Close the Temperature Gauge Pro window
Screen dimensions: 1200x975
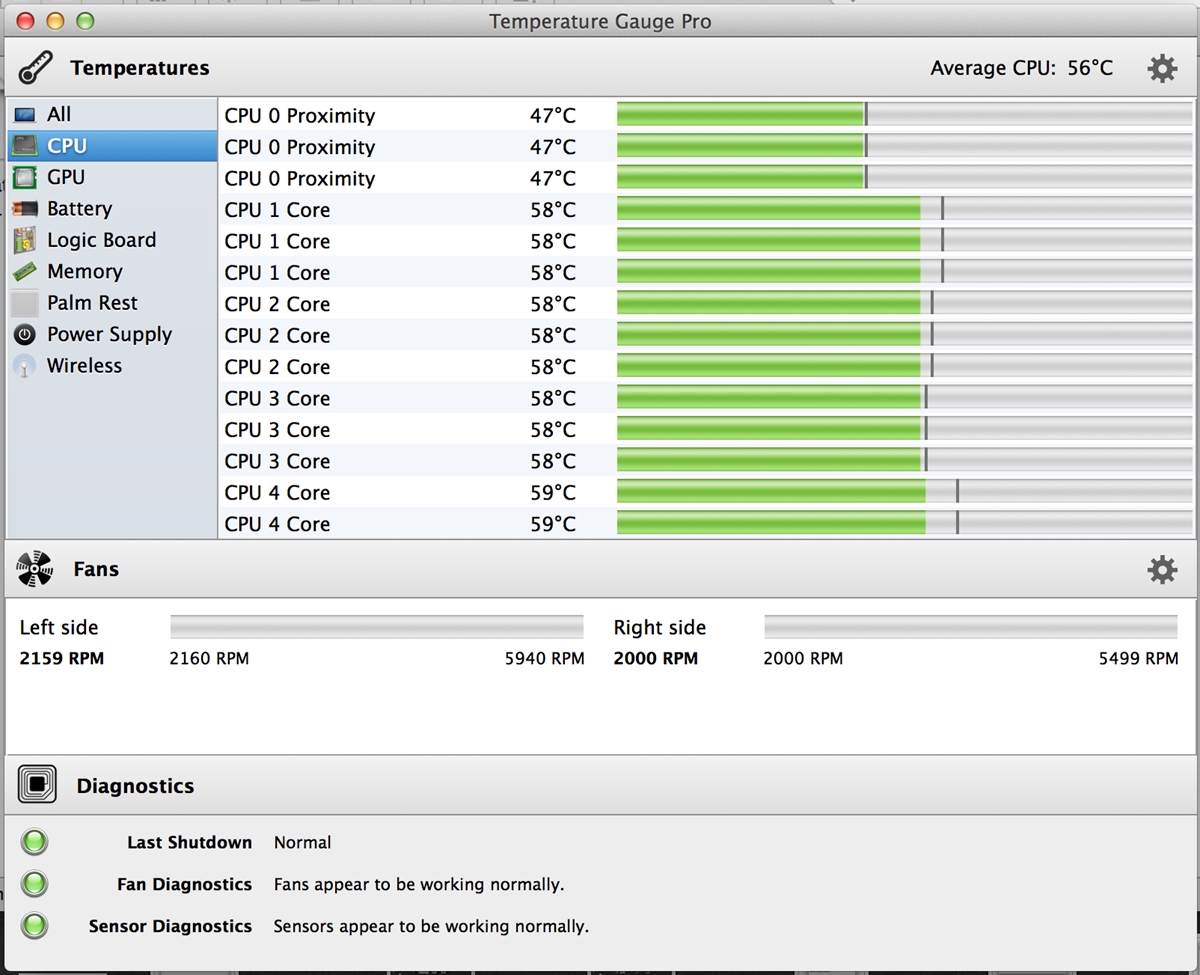tap(26, 20)
